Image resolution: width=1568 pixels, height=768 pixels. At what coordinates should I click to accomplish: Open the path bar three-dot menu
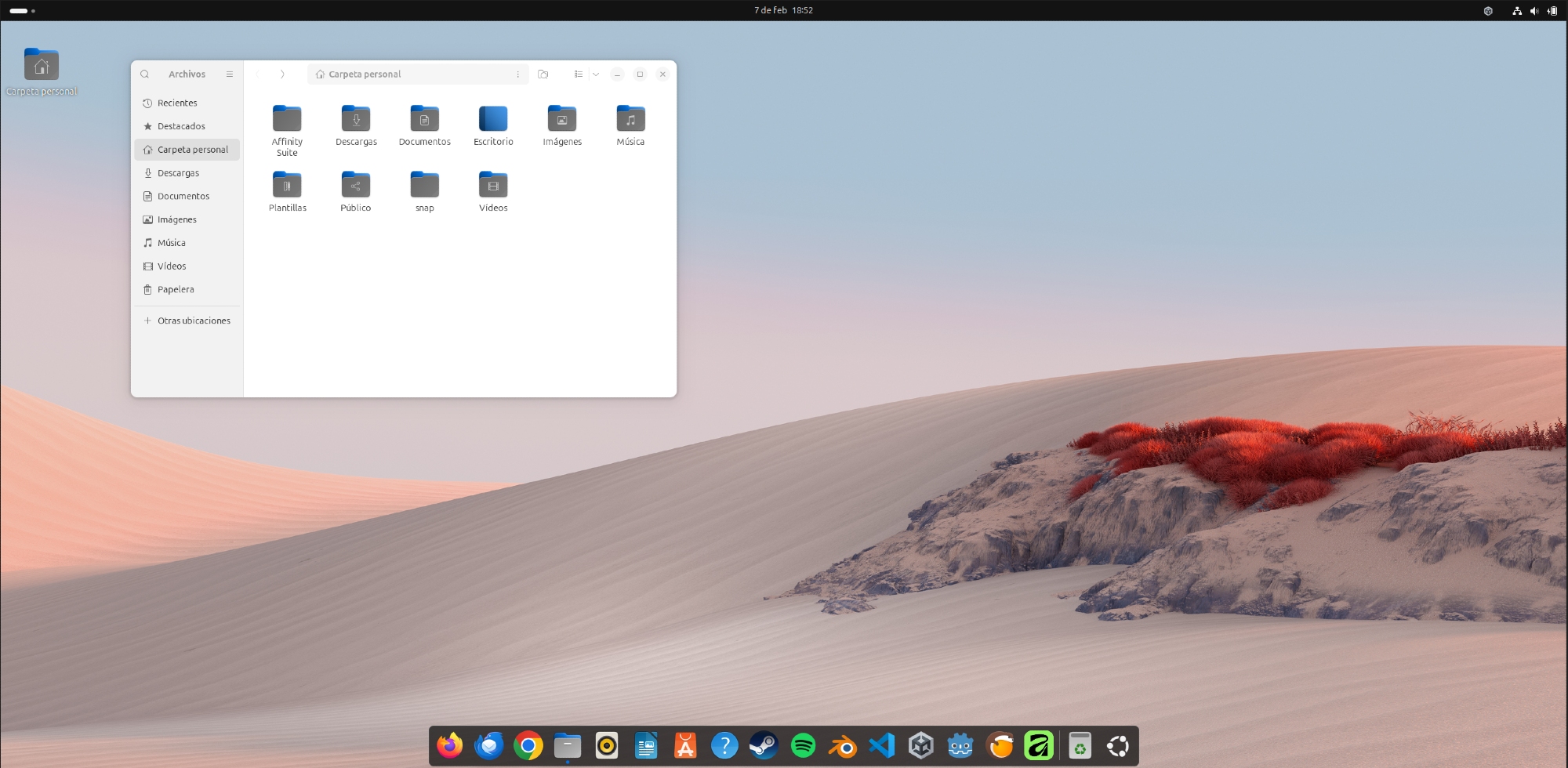pyautogui.click(x=518, y=74)
